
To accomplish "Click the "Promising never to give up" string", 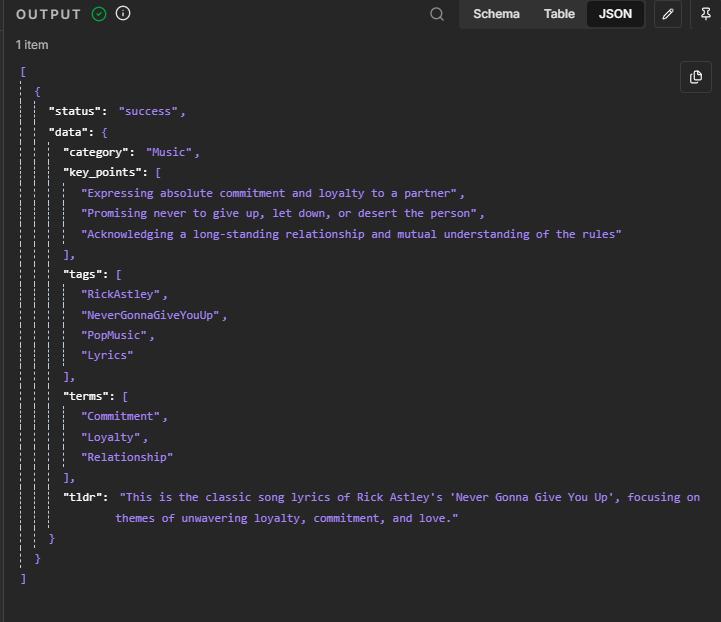I will coord(279,213).
